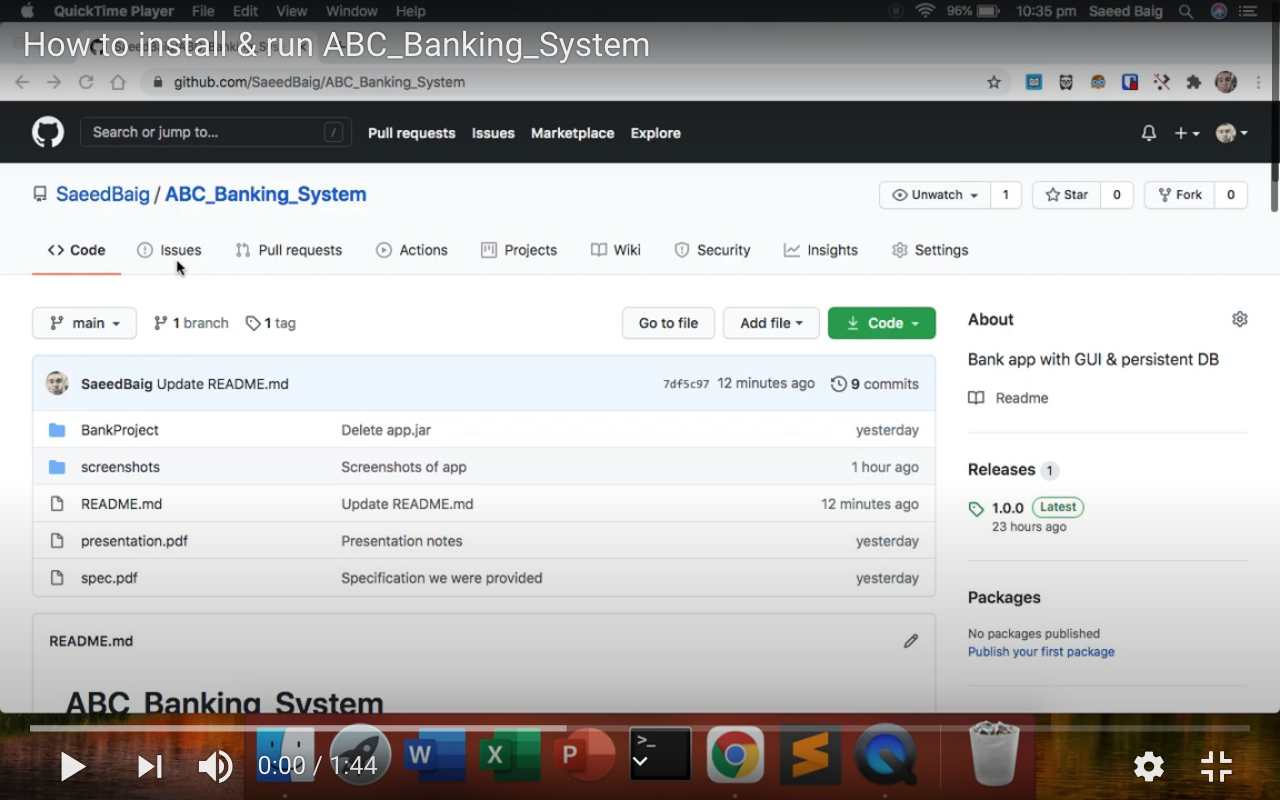1280x800 pixels.
Task: Skip to next video
Action: [150, 767]
